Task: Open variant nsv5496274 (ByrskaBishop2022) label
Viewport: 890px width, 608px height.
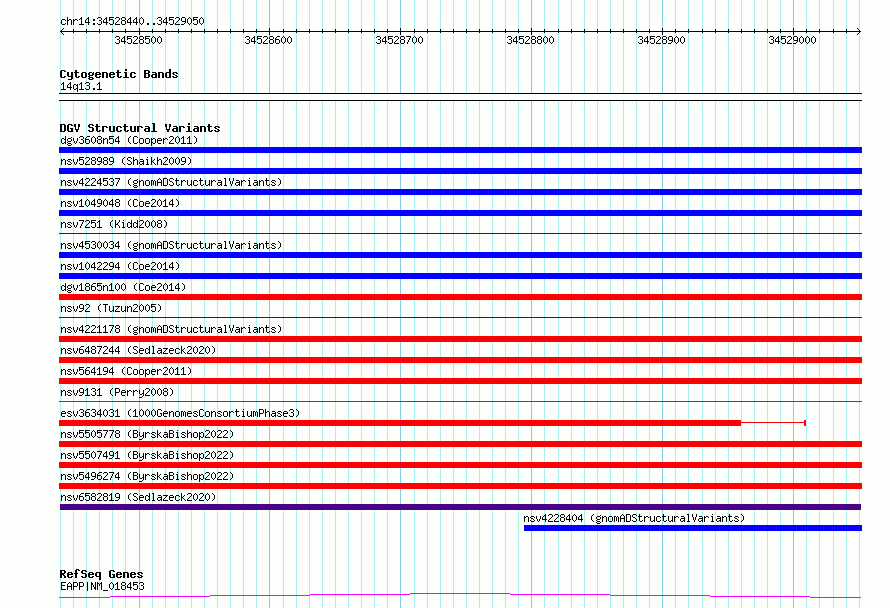Action: pos(147,476)
